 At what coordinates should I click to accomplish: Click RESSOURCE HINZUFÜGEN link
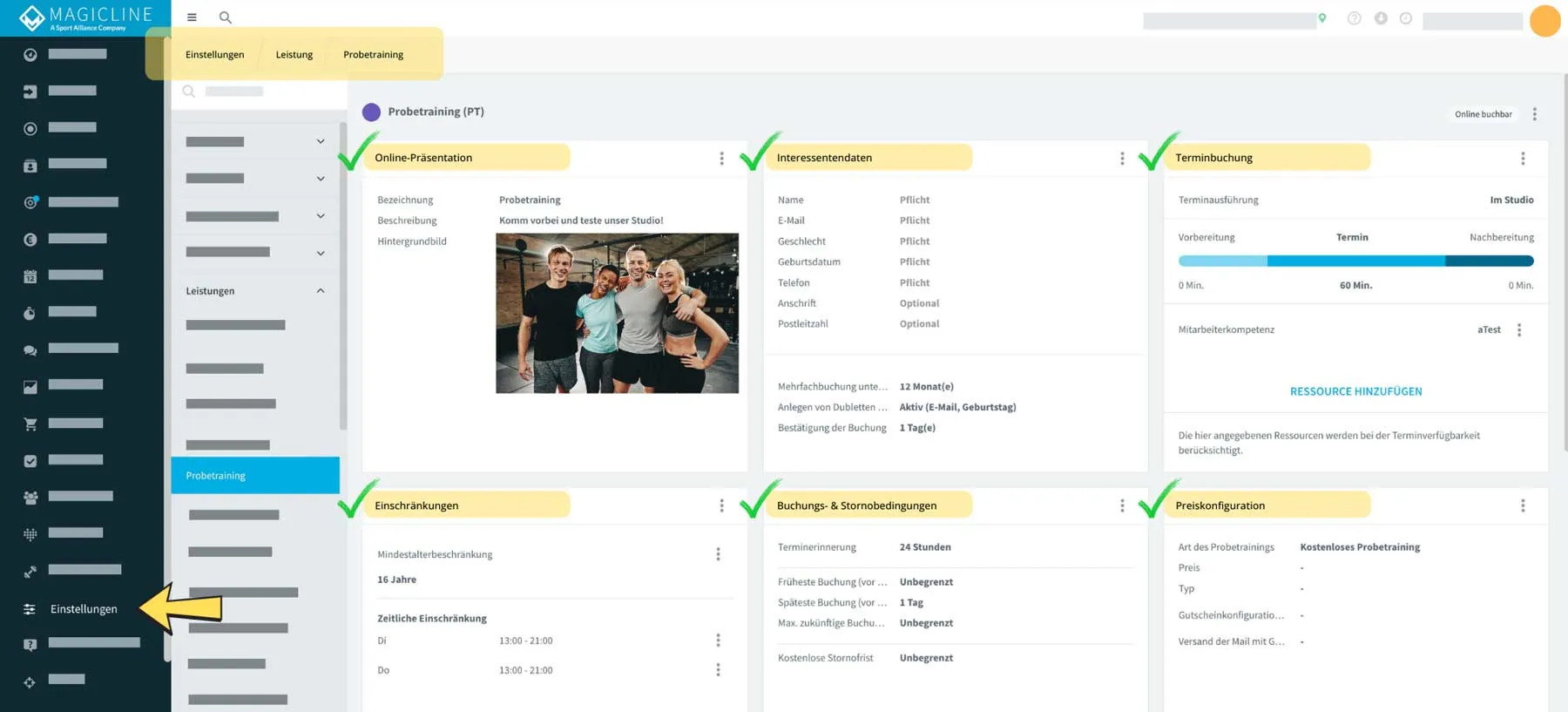point(1355,392)
